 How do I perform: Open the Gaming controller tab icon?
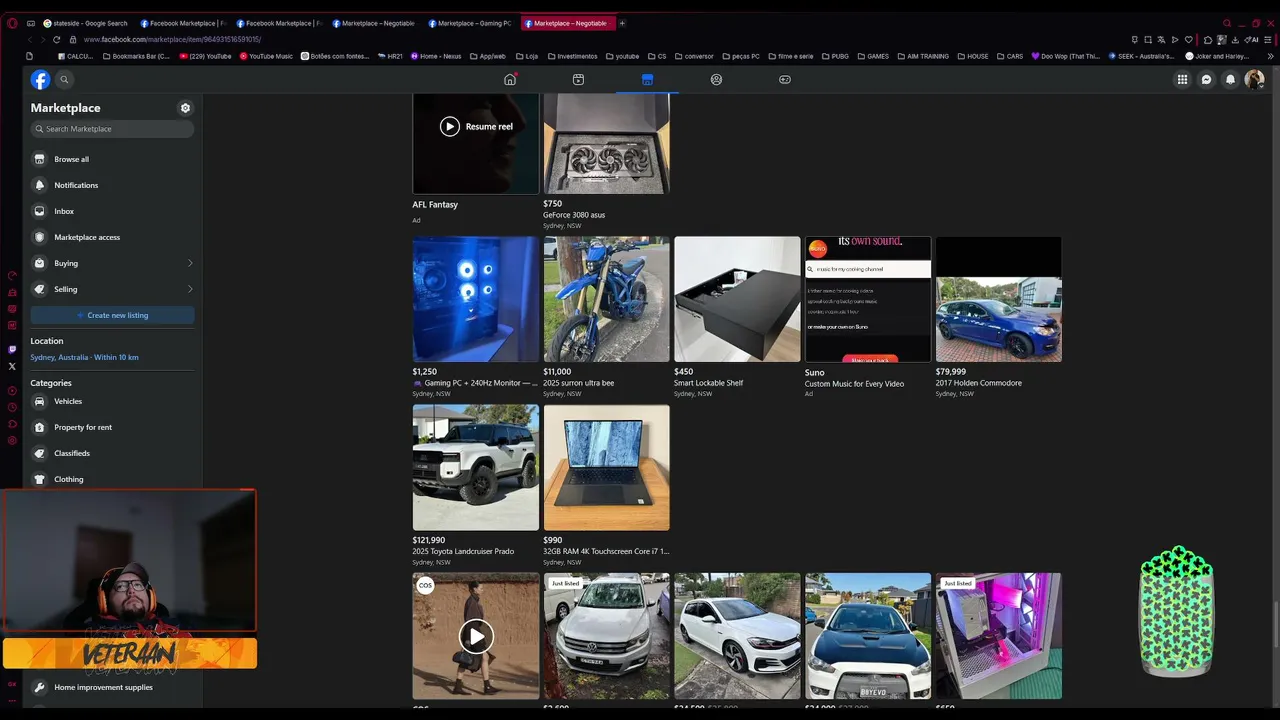785,79
